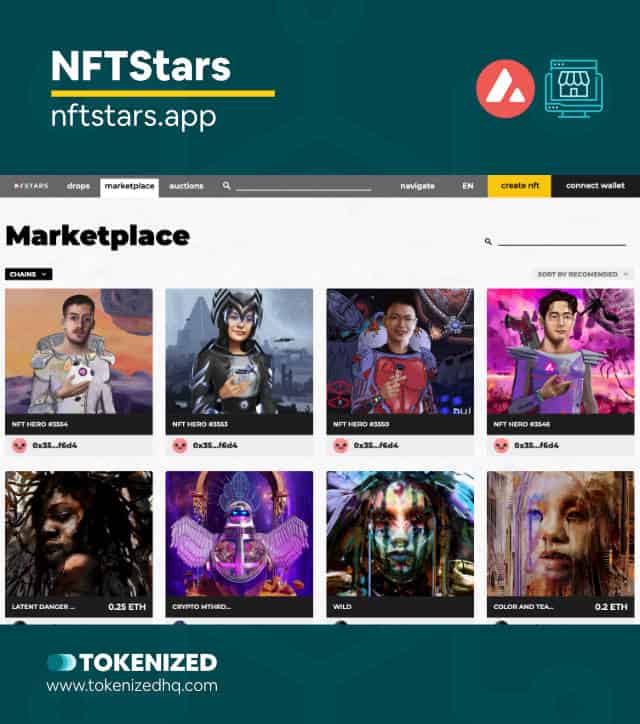
Task: Open the Latent Danger NFT thumbnail
Action: pos(79,534)
